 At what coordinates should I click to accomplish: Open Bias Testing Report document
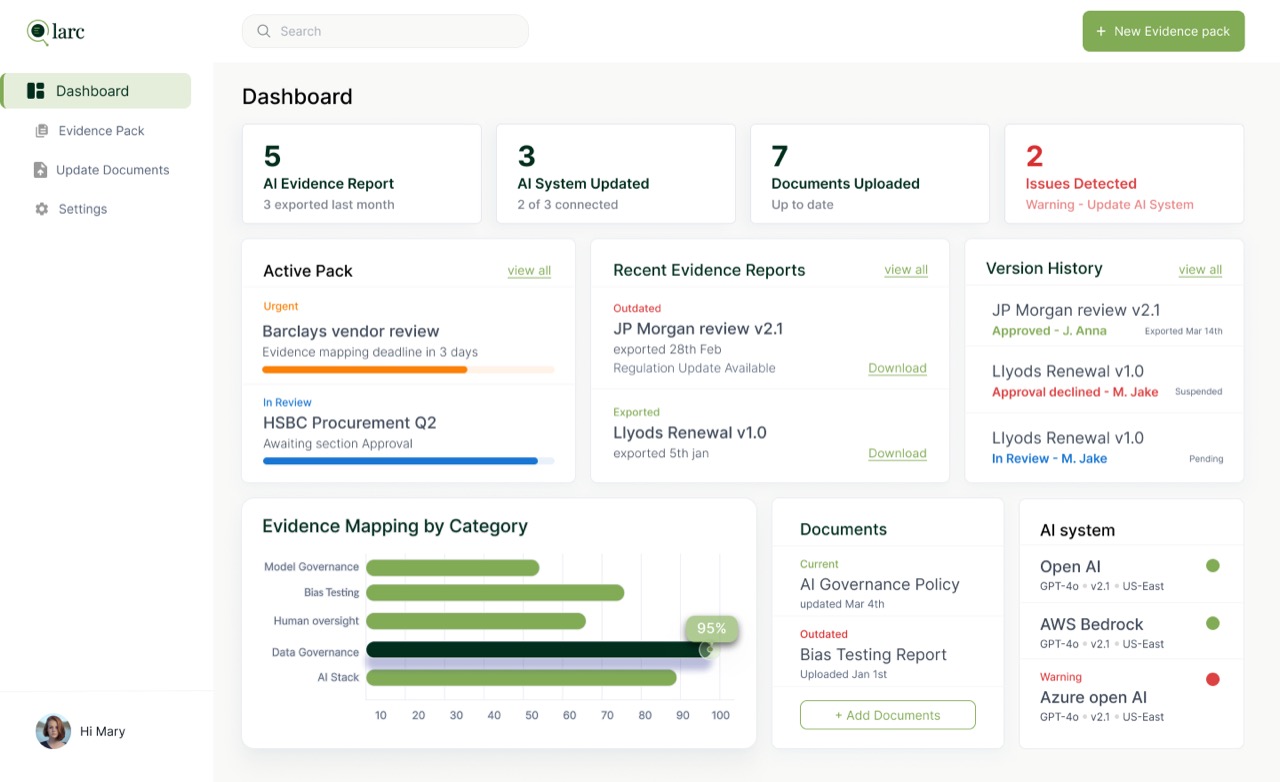tap(873, 655)
